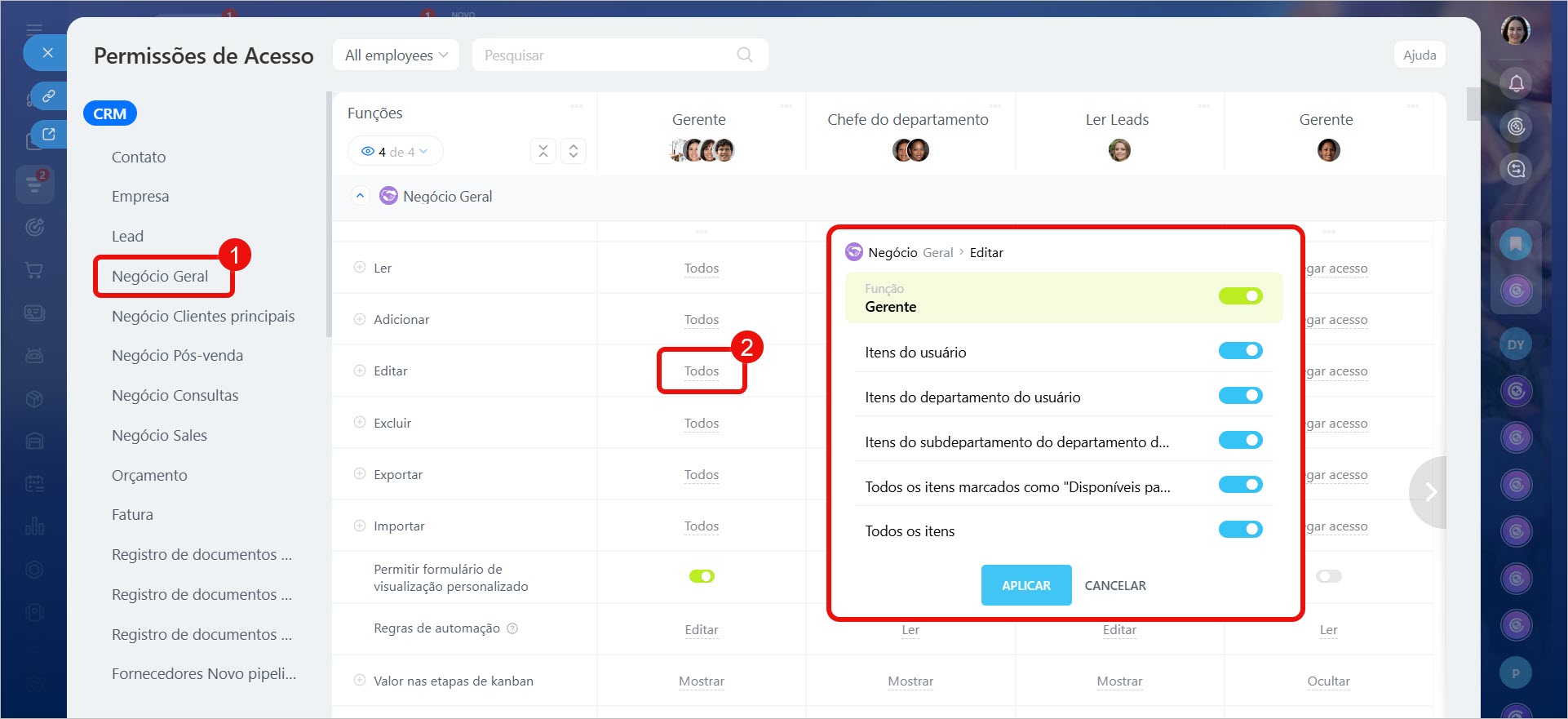Toggle off Itens do usuário
Viewport: 1568px width, 719px height.
1240,351
